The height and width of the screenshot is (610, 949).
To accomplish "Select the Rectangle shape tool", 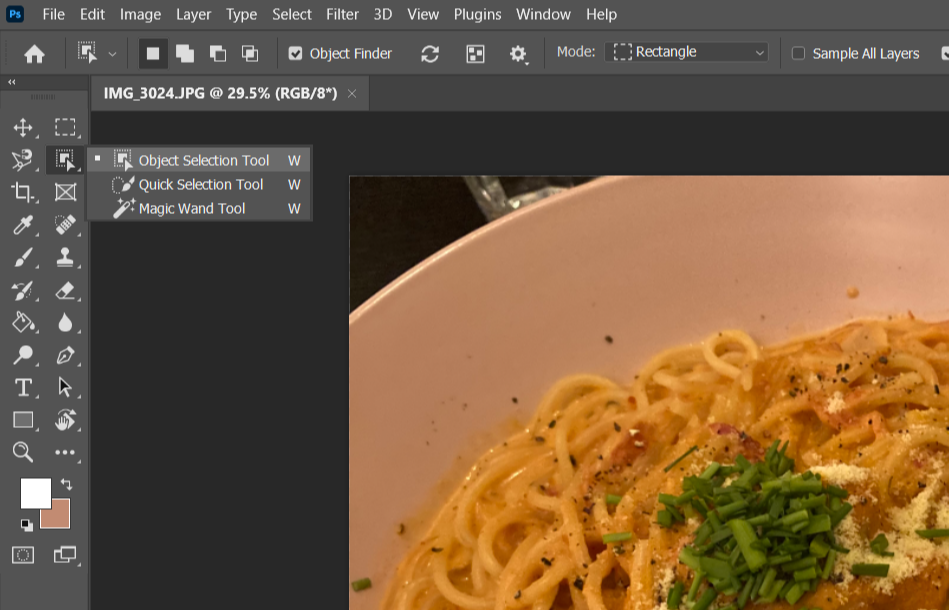I will 23,419.
